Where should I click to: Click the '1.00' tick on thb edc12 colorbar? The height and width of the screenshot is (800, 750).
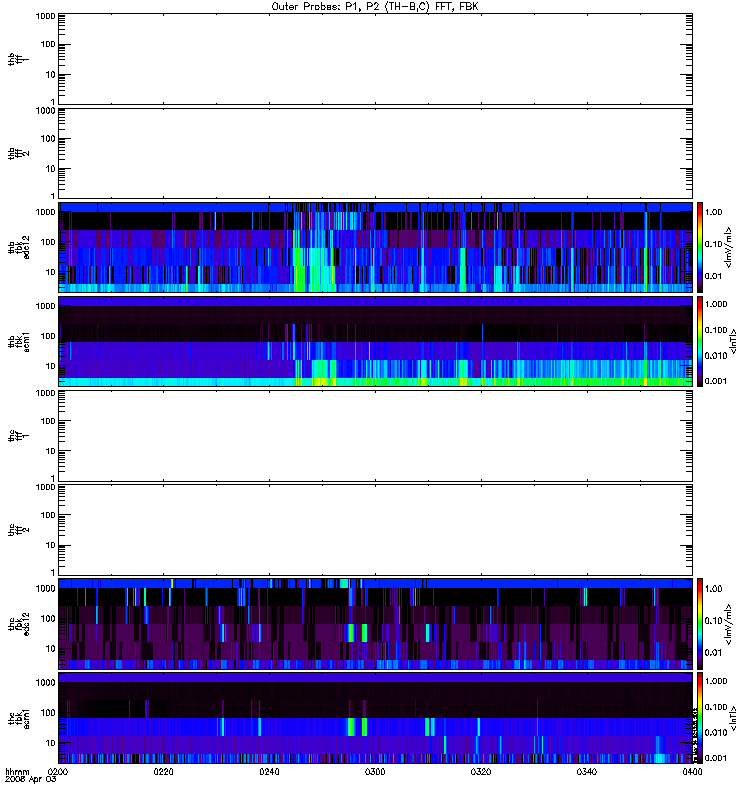(x=713, y=212)
